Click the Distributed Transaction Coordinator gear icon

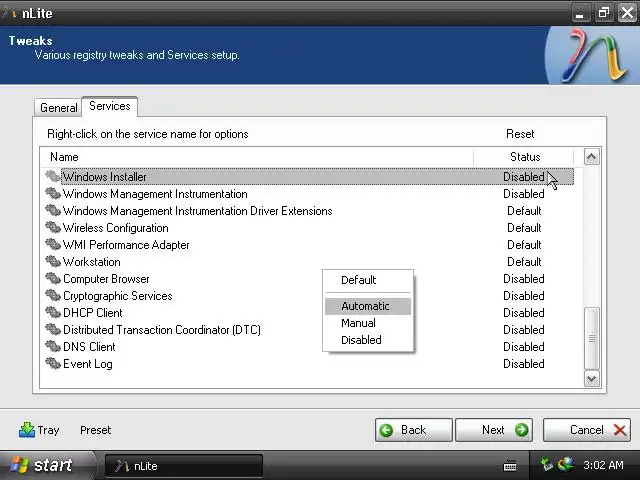tap(53, 329)
